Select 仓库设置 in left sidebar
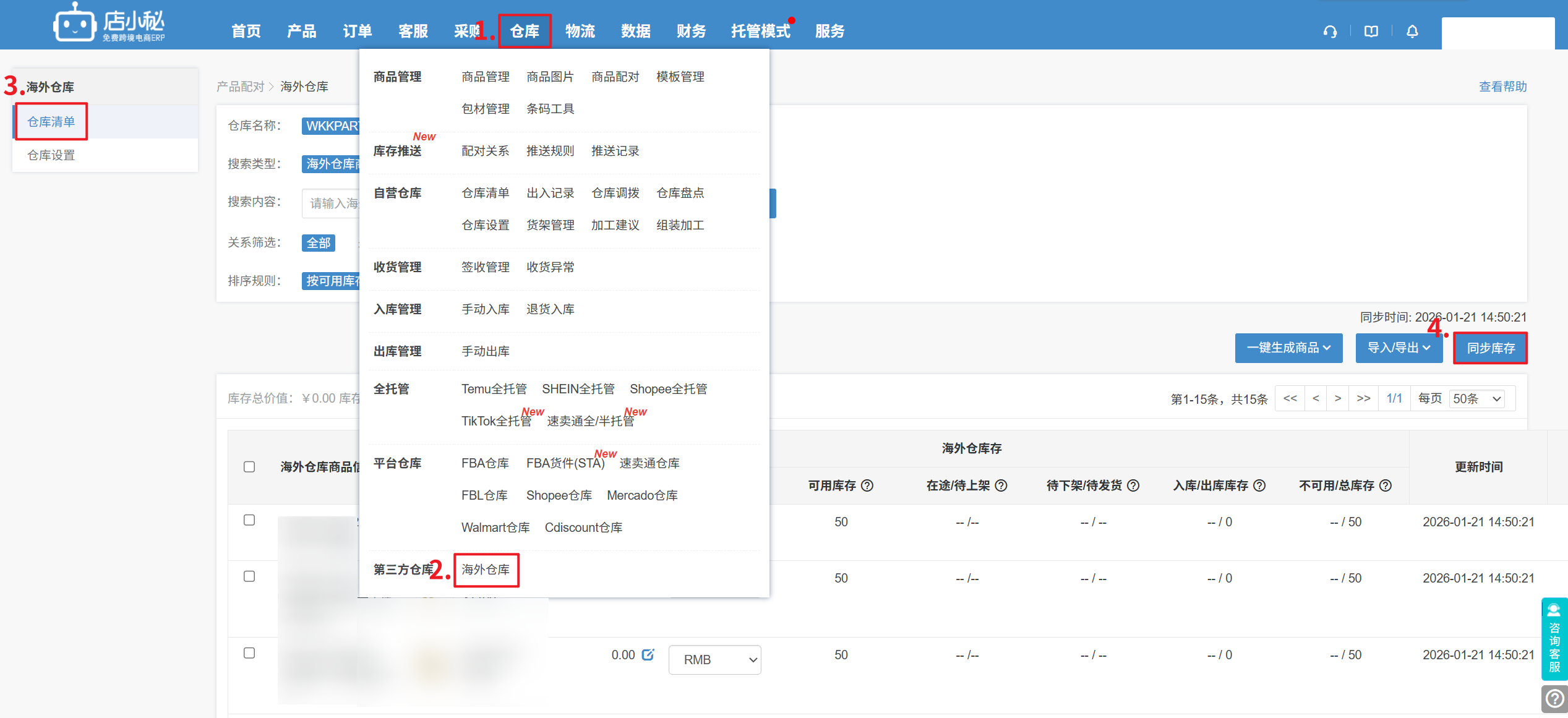The image size is (1568, 718). pos(51,155)
